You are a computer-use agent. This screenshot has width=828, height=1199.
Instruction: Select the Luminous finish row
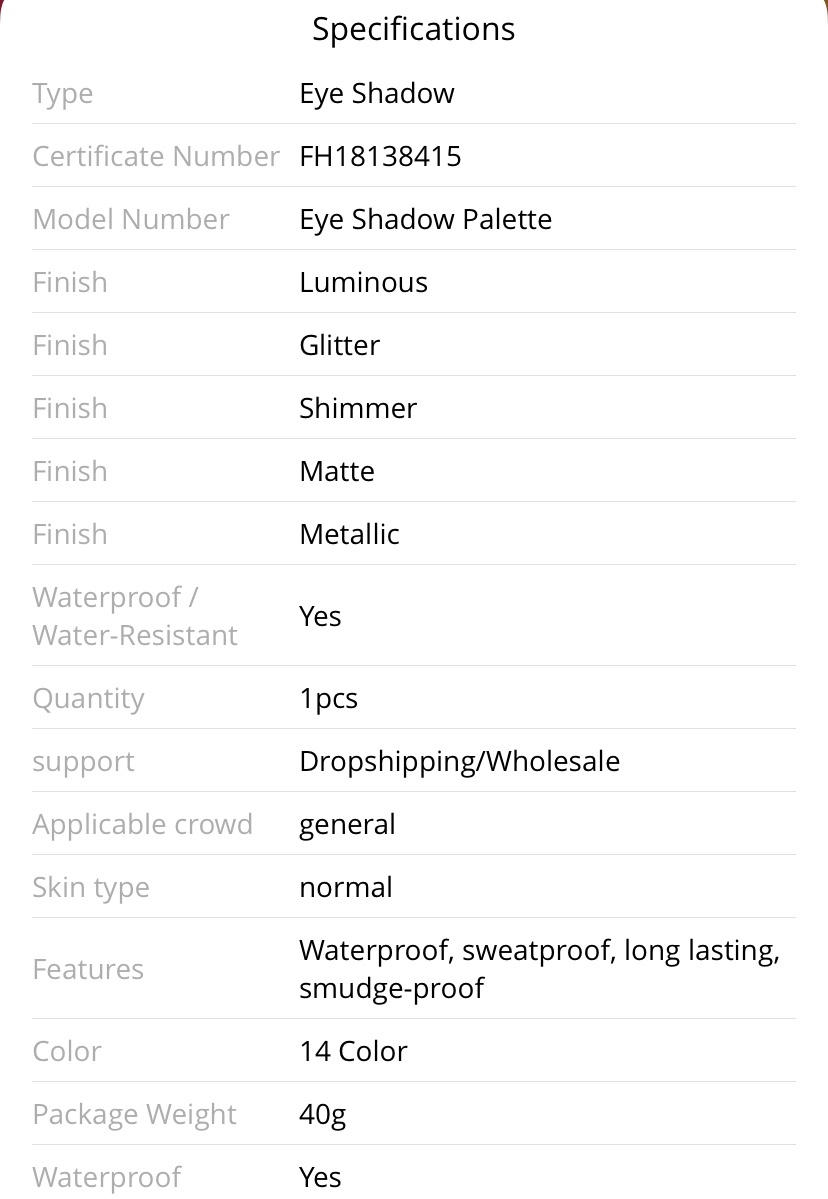[414, 282]
